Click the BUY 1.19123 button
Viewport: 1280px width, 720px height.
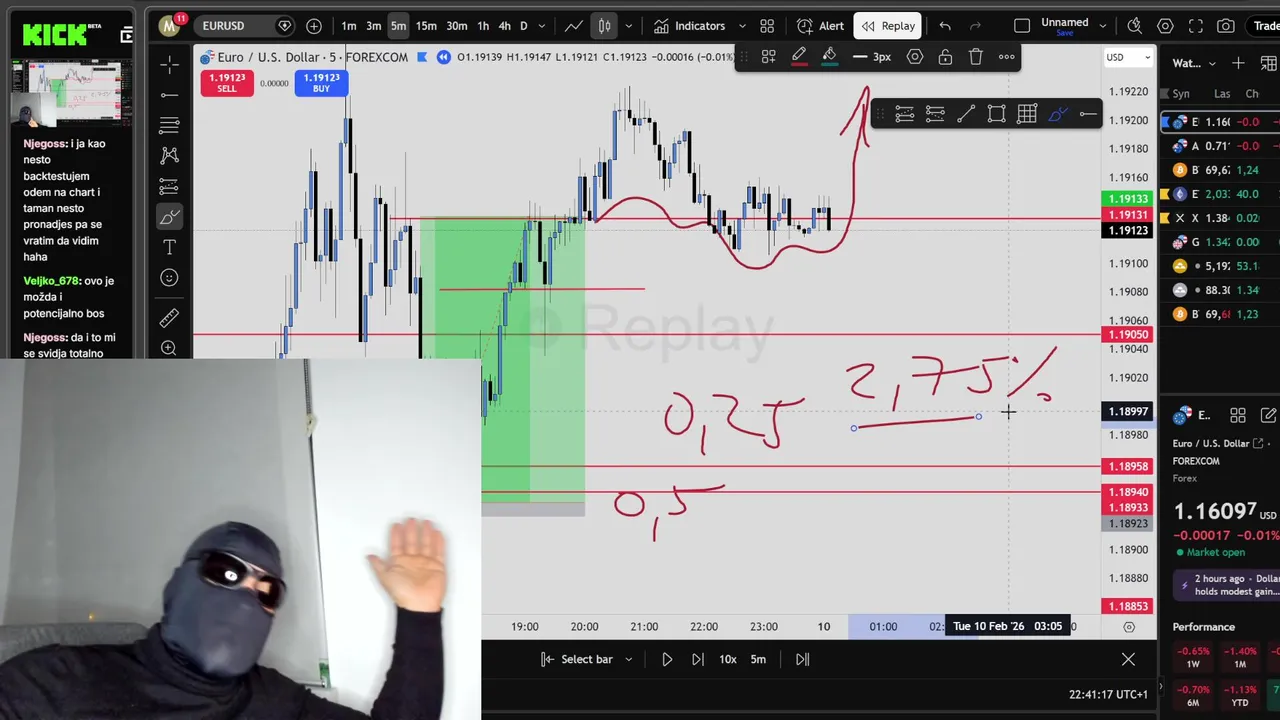click(321, 83)
